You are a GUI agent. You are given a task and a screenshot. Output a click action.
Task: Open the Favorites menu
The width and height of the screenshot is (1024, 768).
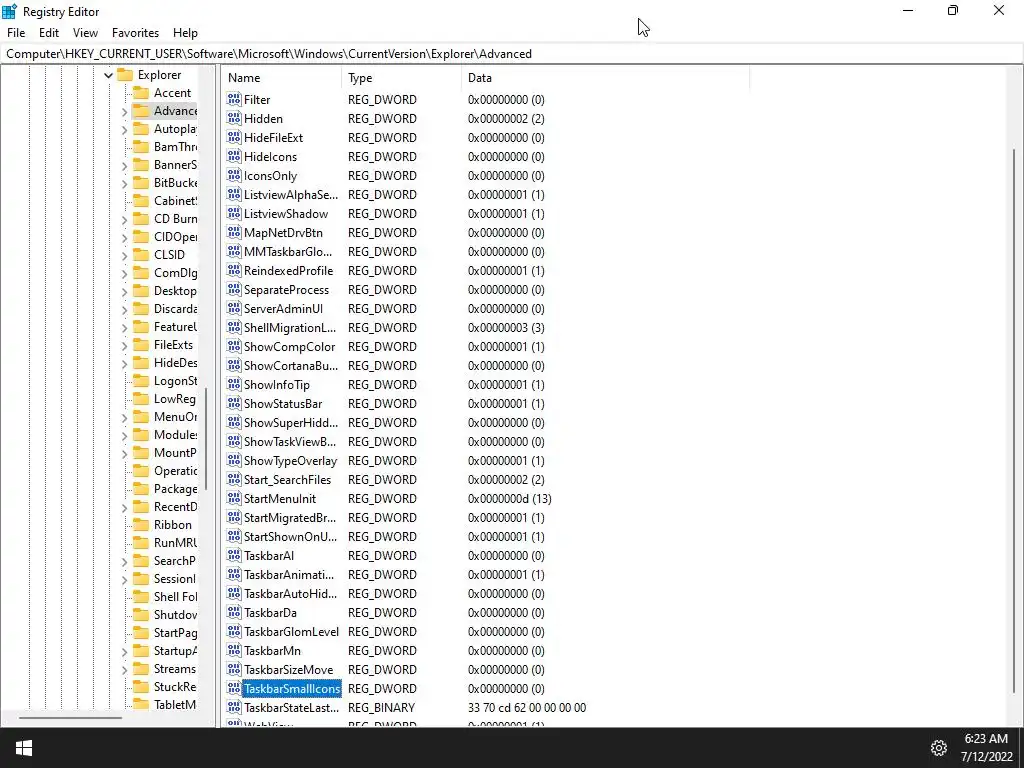click(135, 33)
